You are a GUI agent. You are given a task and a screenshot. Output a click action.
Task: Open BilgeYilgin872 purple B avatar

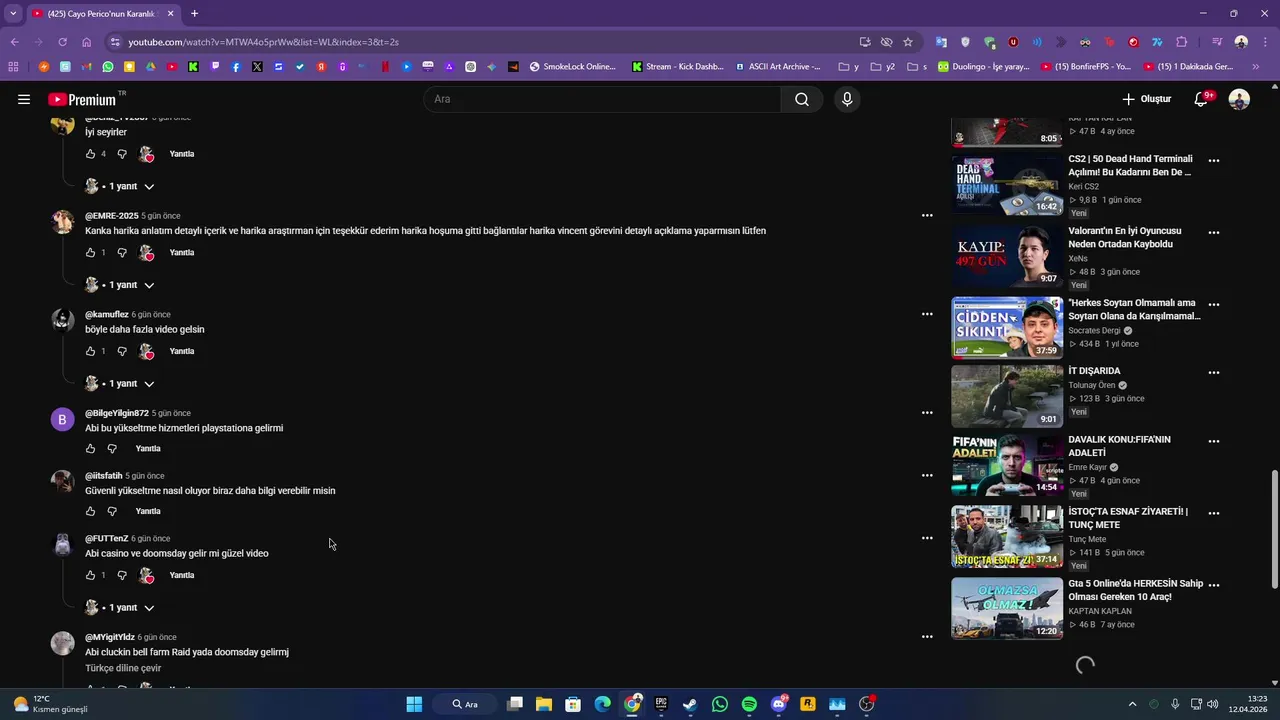click(62, 420)
